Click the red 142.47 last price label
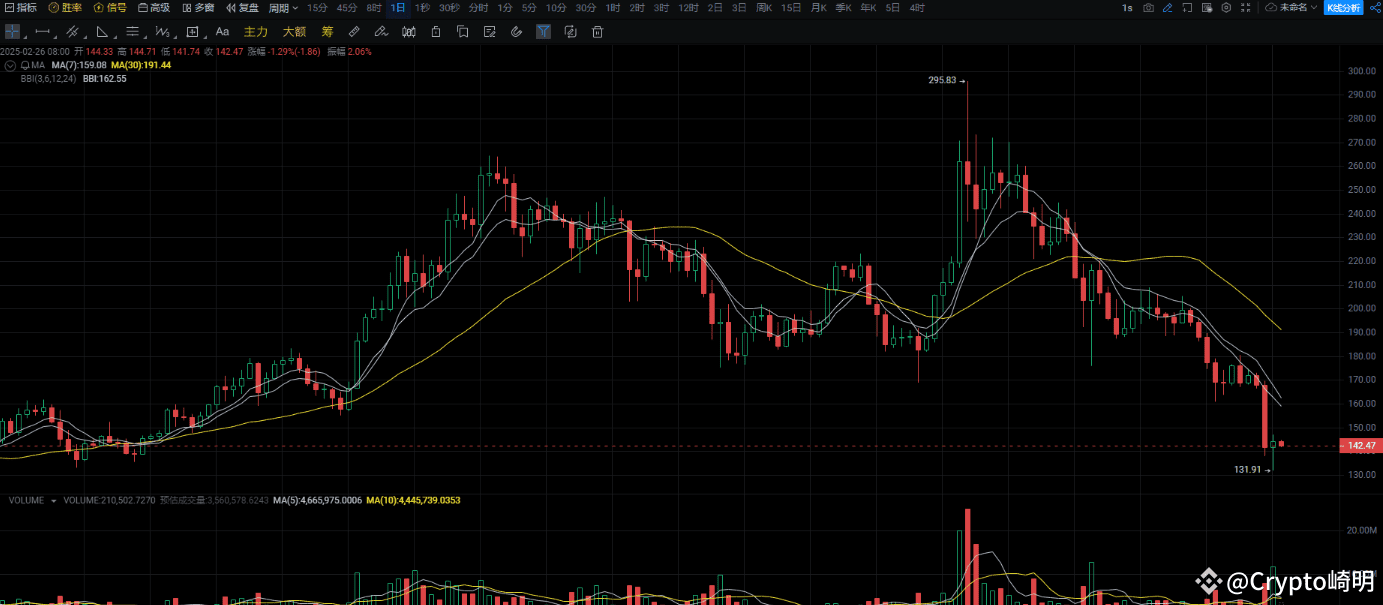1383x605 pixels. coord(1362,444)
